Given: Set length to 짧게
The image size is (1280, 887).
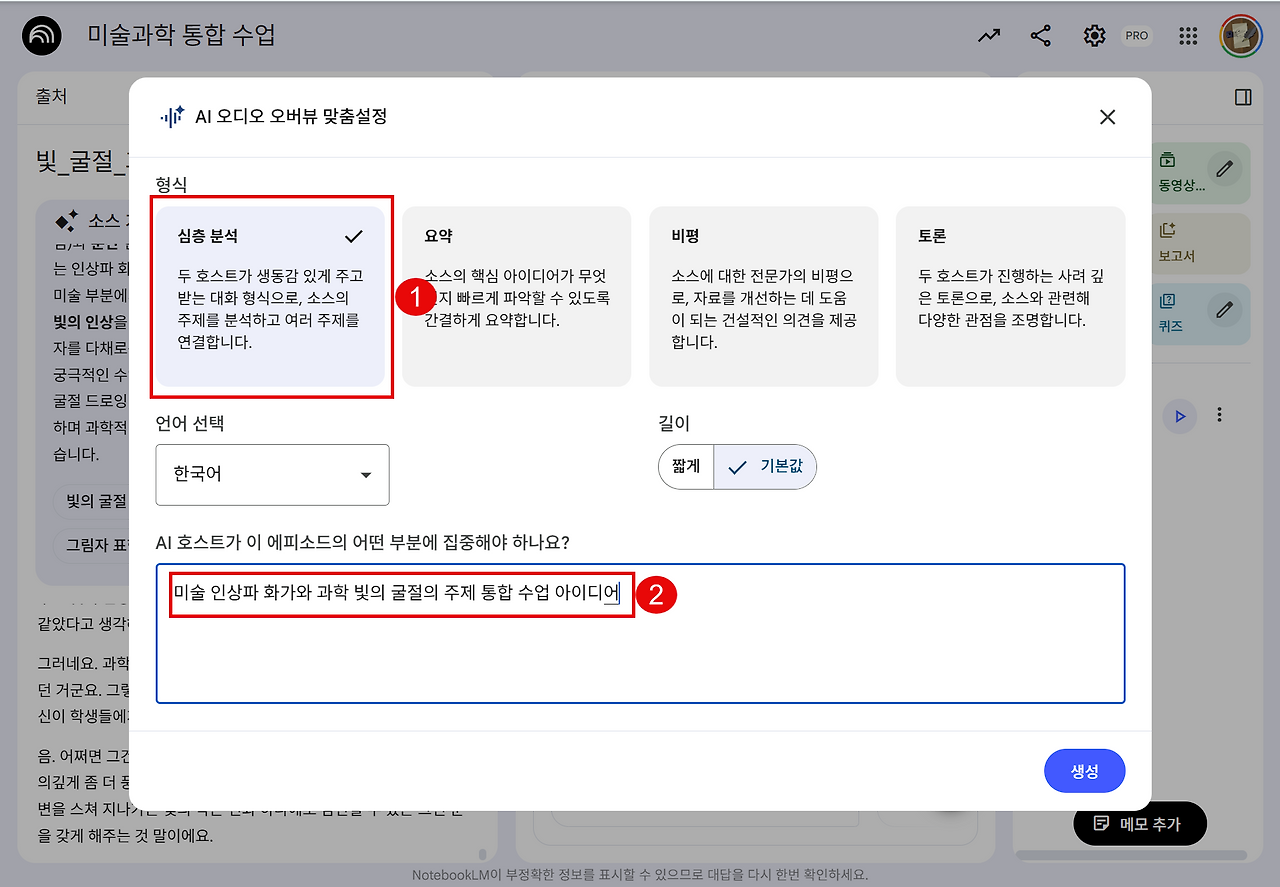Looking at the screenshot, I should point(686,467).
